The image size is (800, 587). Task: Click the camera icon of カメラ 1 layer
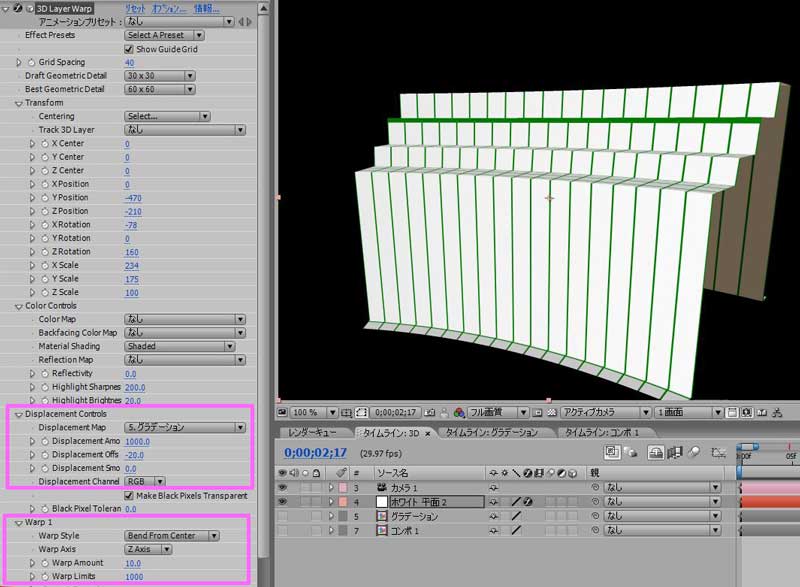380,487
